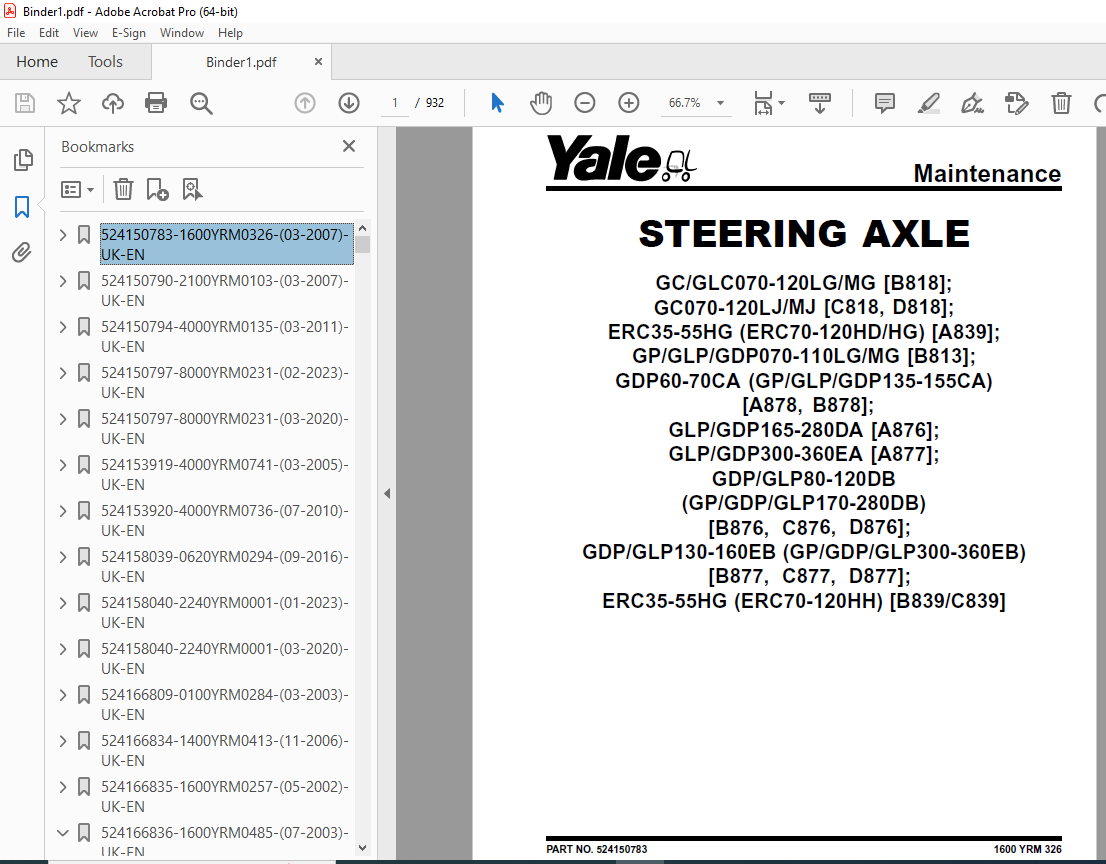Viewport: 1106px width, 864px height.
Task: Switch to the Tools tab
Action: coord(105,62)
